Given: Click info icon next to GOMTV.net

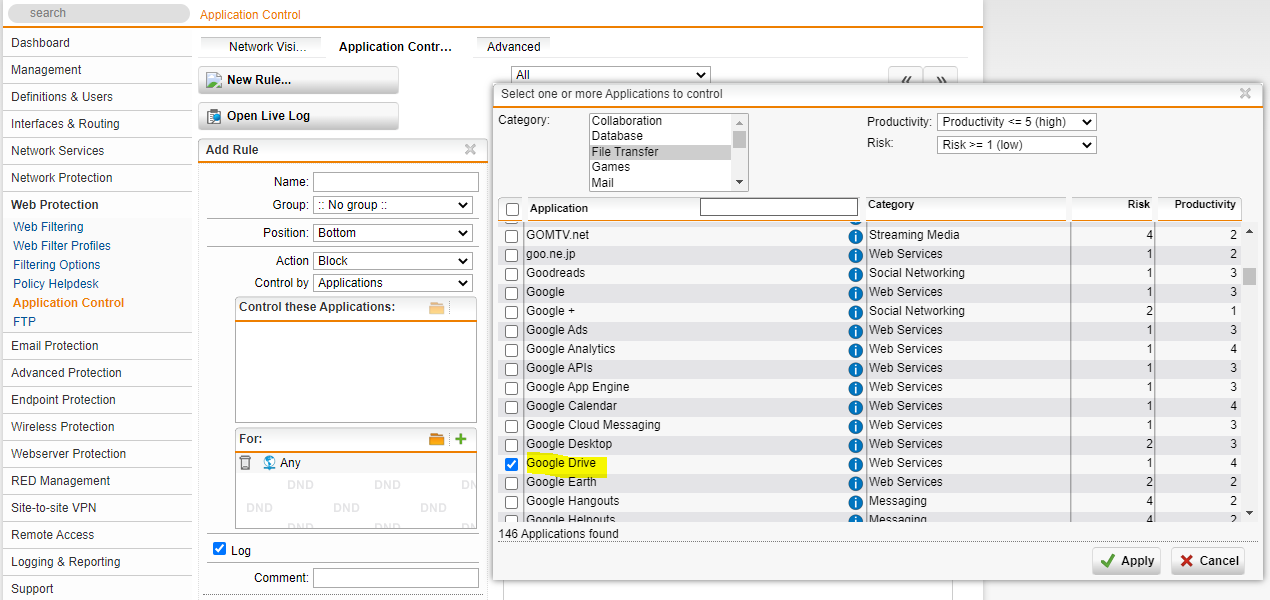Looking at the screenshot, I should [x=855, y=237].
